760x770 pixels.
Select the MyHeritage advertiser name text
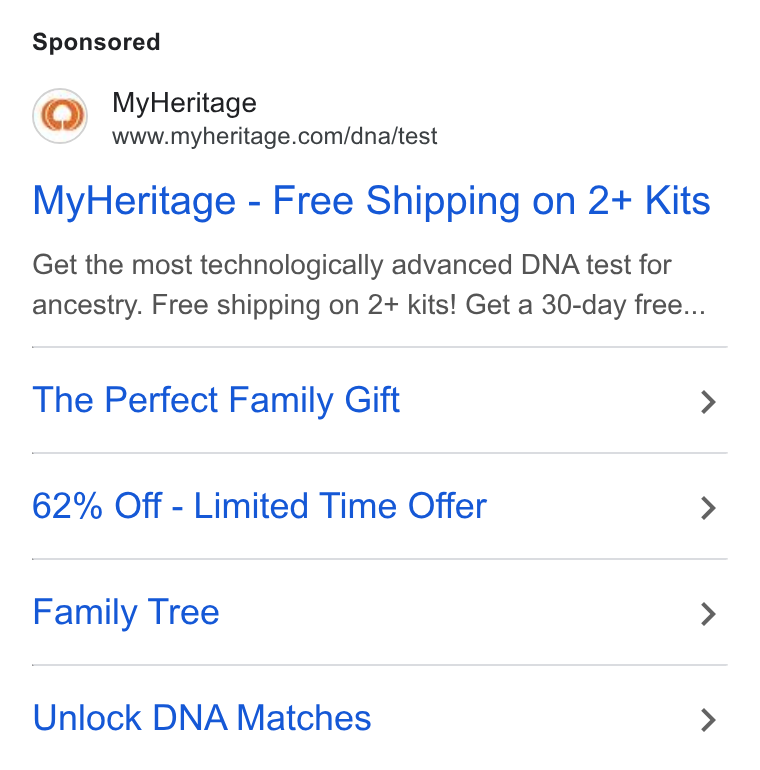[184, 103]
